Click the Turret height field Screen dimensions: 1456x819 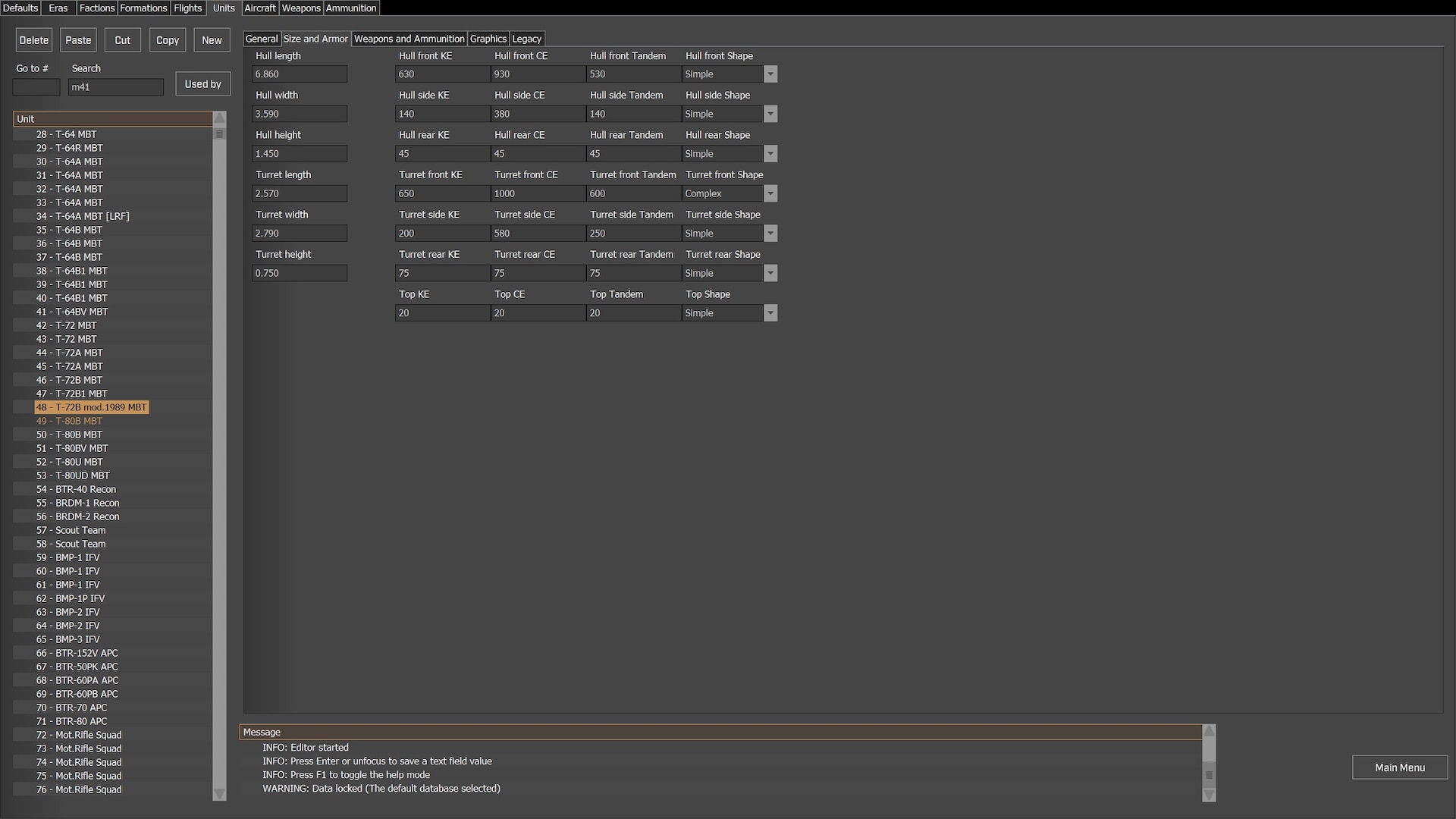[x=300, y=273]
